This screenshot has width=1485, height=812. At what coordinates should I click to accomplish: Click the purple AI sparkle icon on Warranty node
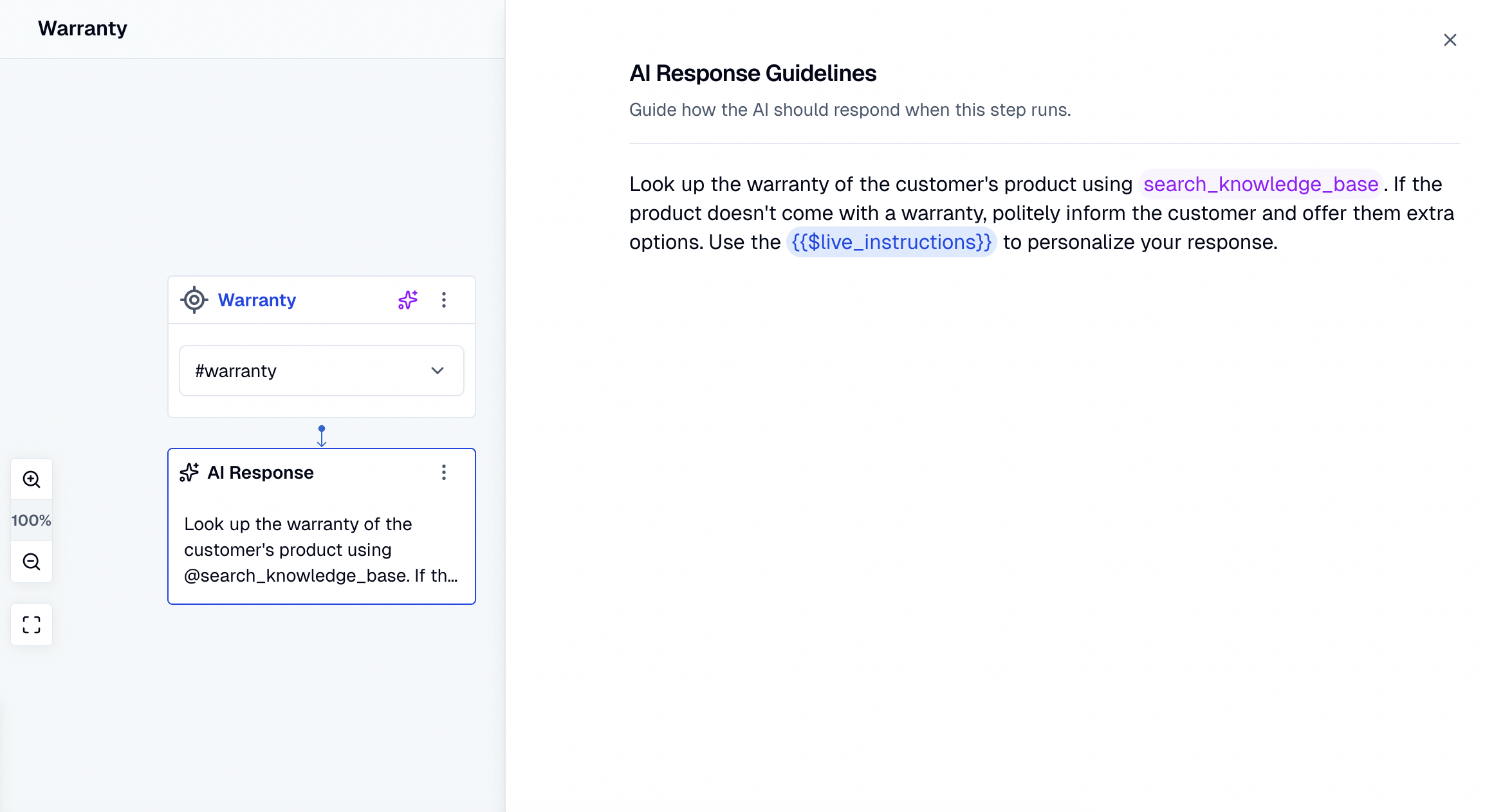coord(407,300)
